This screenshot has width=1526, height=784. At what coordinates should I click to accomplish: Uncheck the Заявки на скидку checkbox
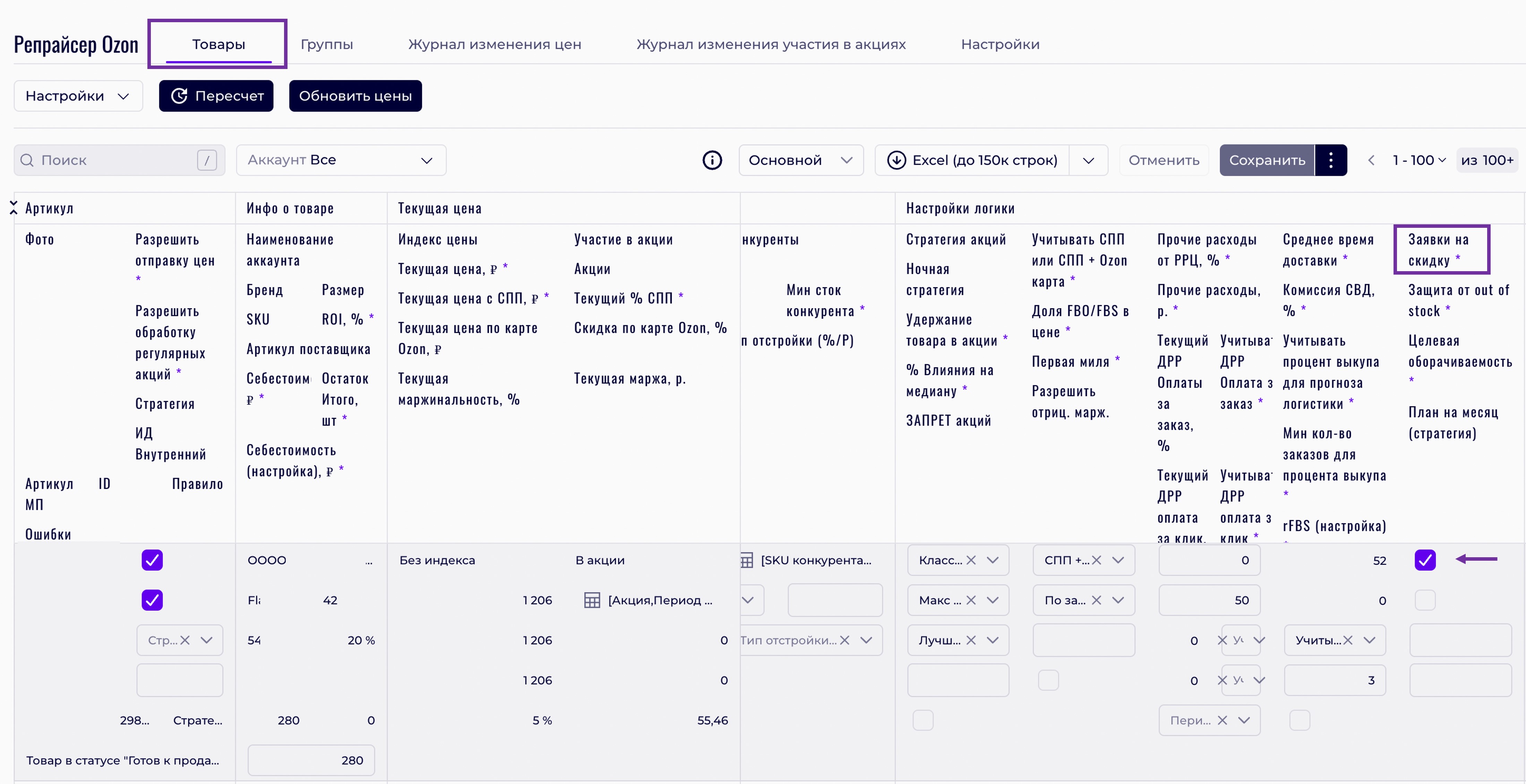click(x=1425, y=560)
